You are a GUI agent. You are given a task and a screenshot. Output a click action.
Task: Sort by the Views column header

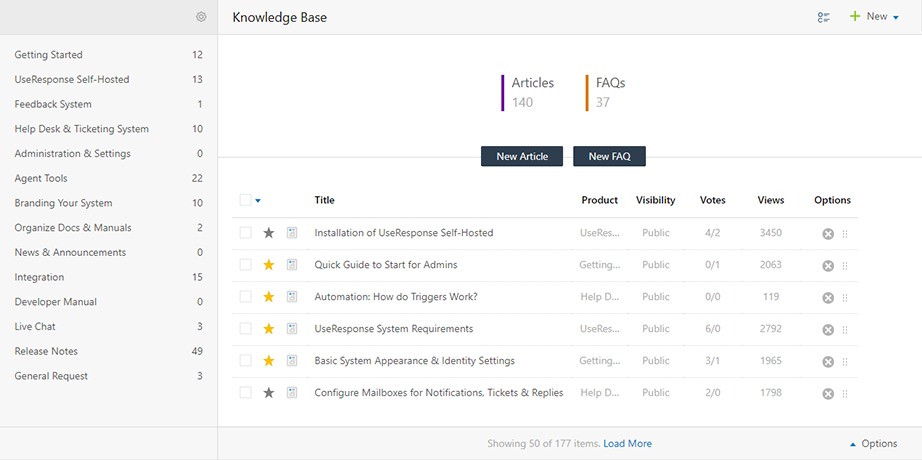(x=771, y=200)
